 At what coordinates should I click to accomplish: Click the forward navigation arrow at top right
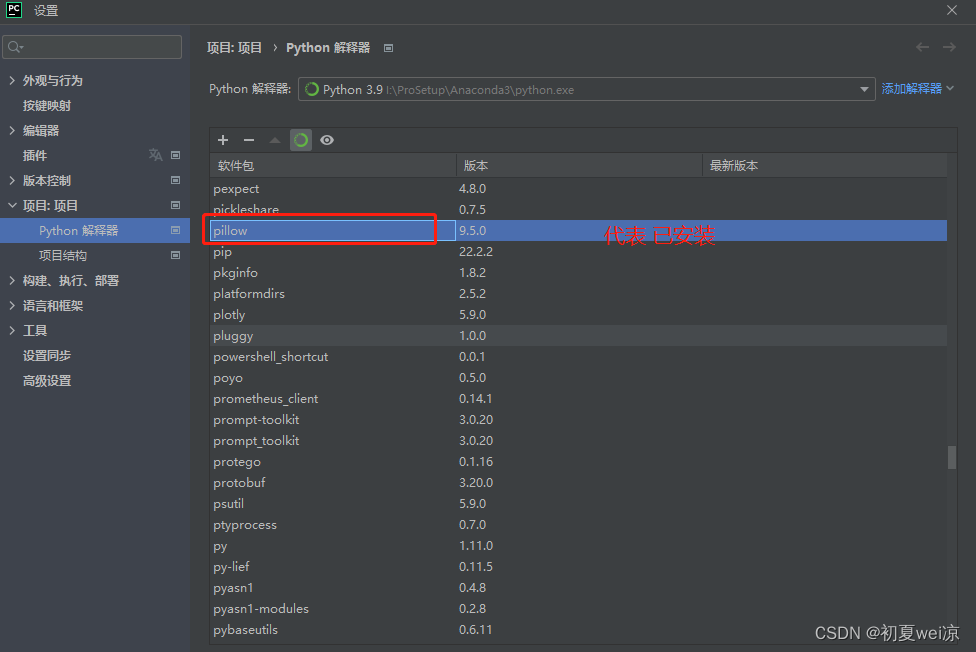948,47
